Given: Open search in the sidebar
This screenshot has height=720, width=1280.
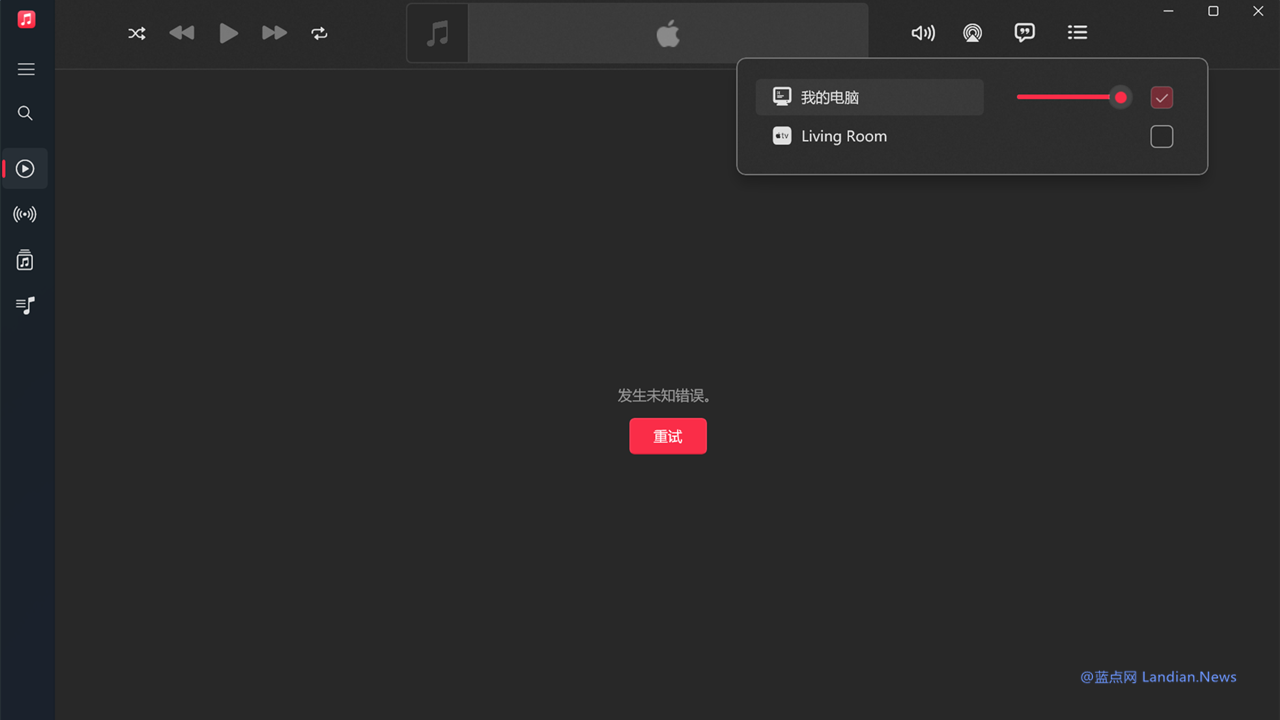Looking at the screenshot, I should coord(26,113).
